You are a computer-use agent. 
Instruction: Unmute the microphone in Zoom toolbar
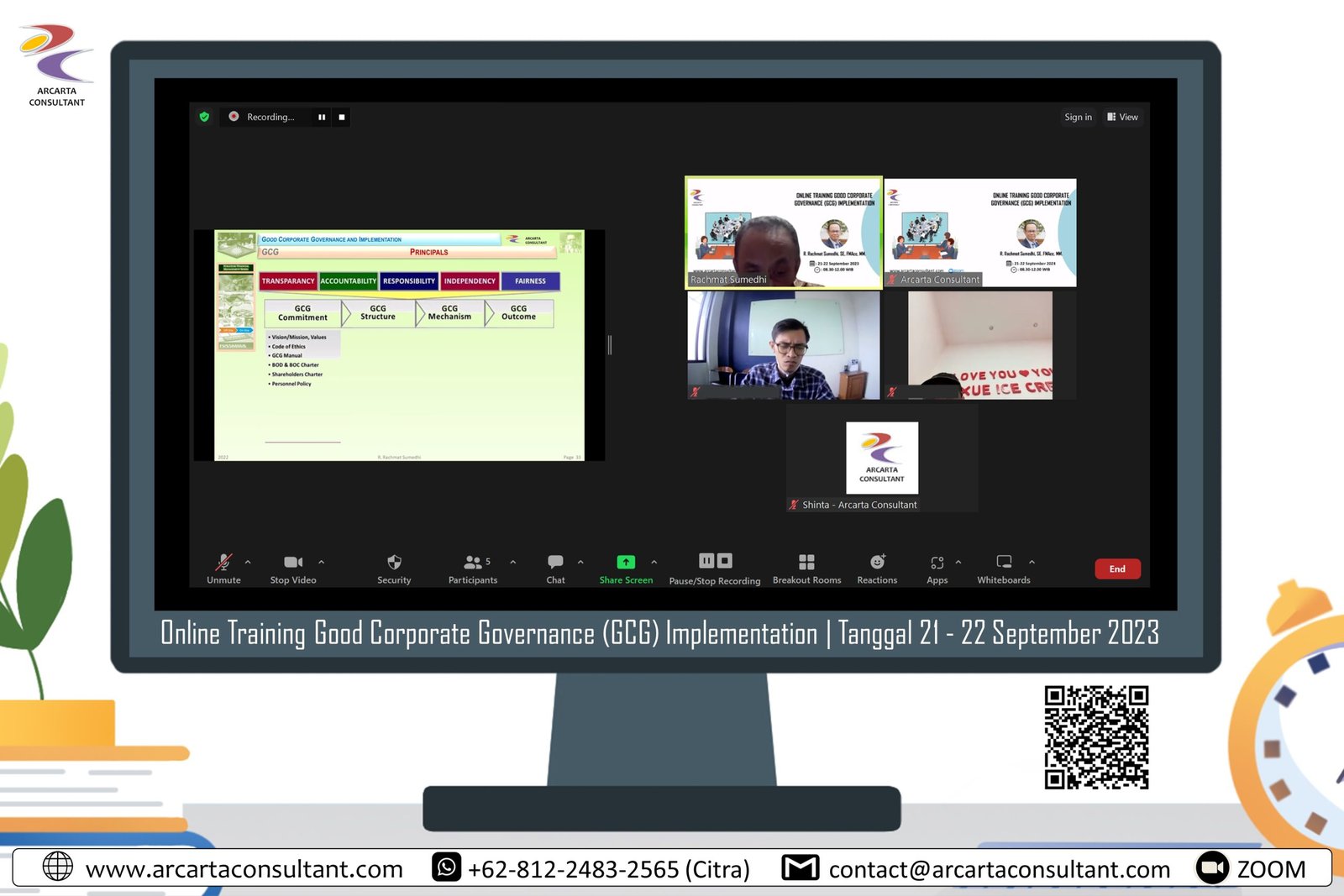coord(223,563)
